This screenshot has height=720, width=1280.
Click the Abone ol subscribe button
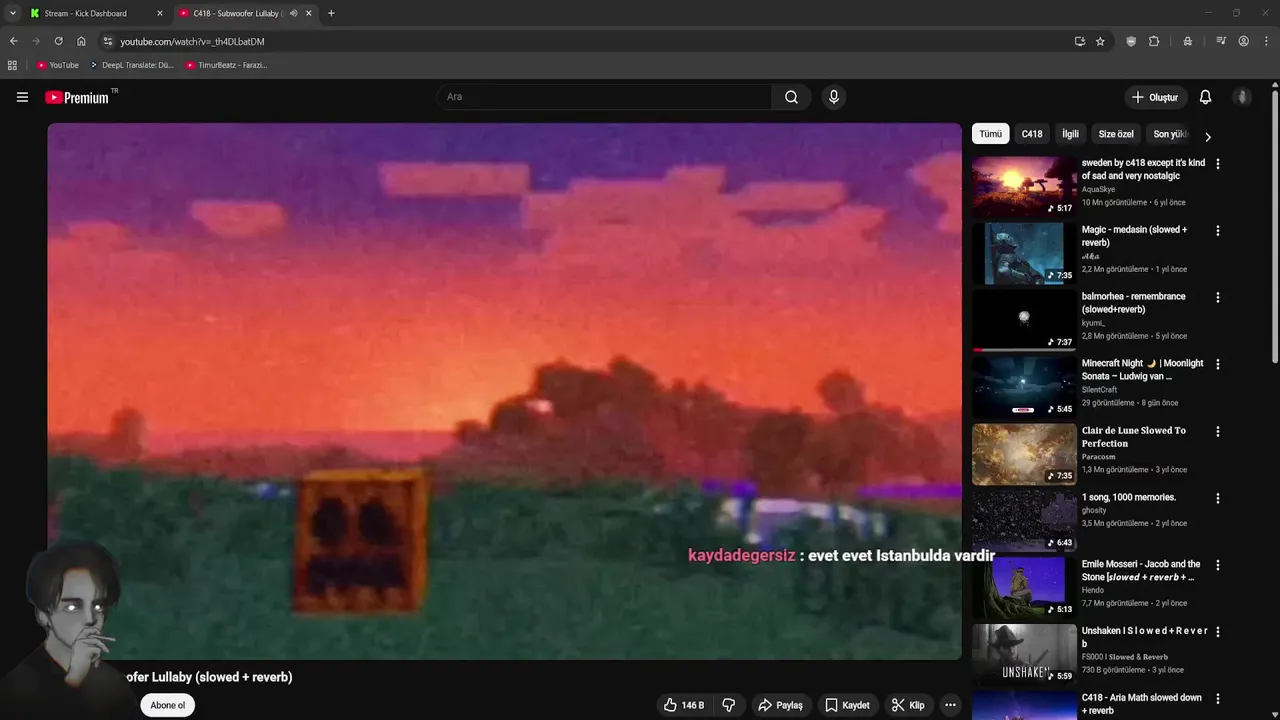(x=167, y=705)
